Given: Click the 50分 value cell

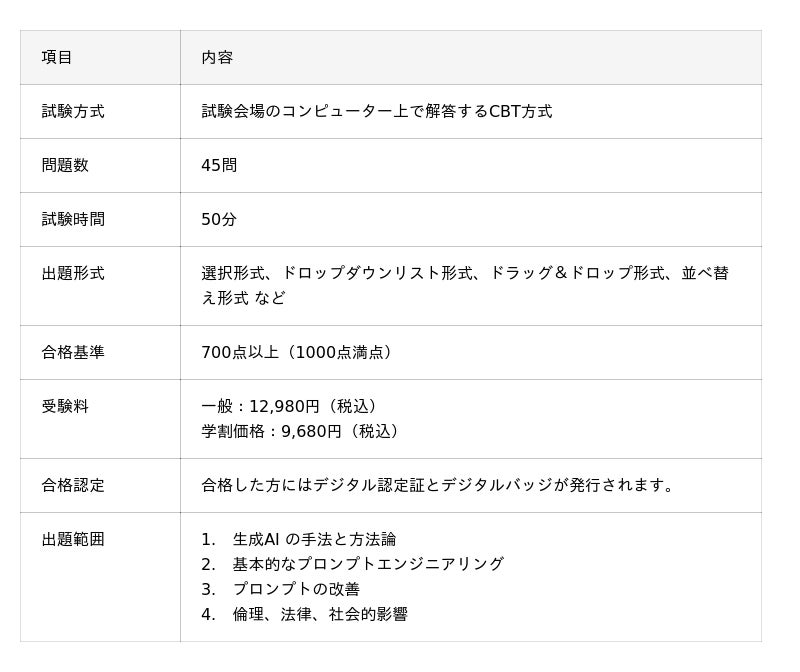Looking at the screenshot, I should pos(219,219).
